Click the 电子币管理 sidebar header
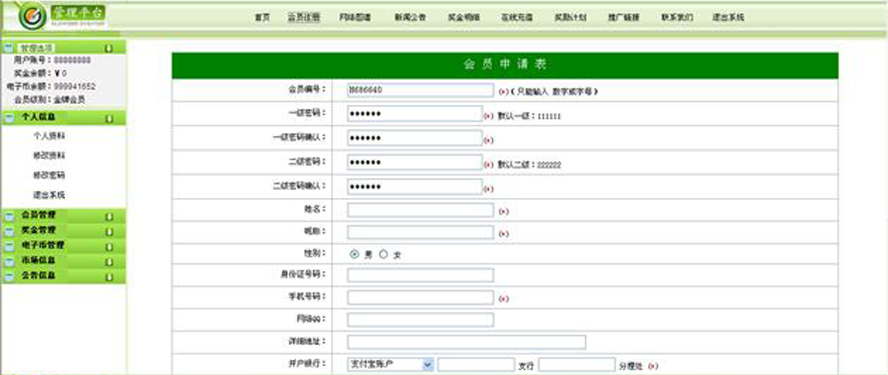 (x=63, y=246)
